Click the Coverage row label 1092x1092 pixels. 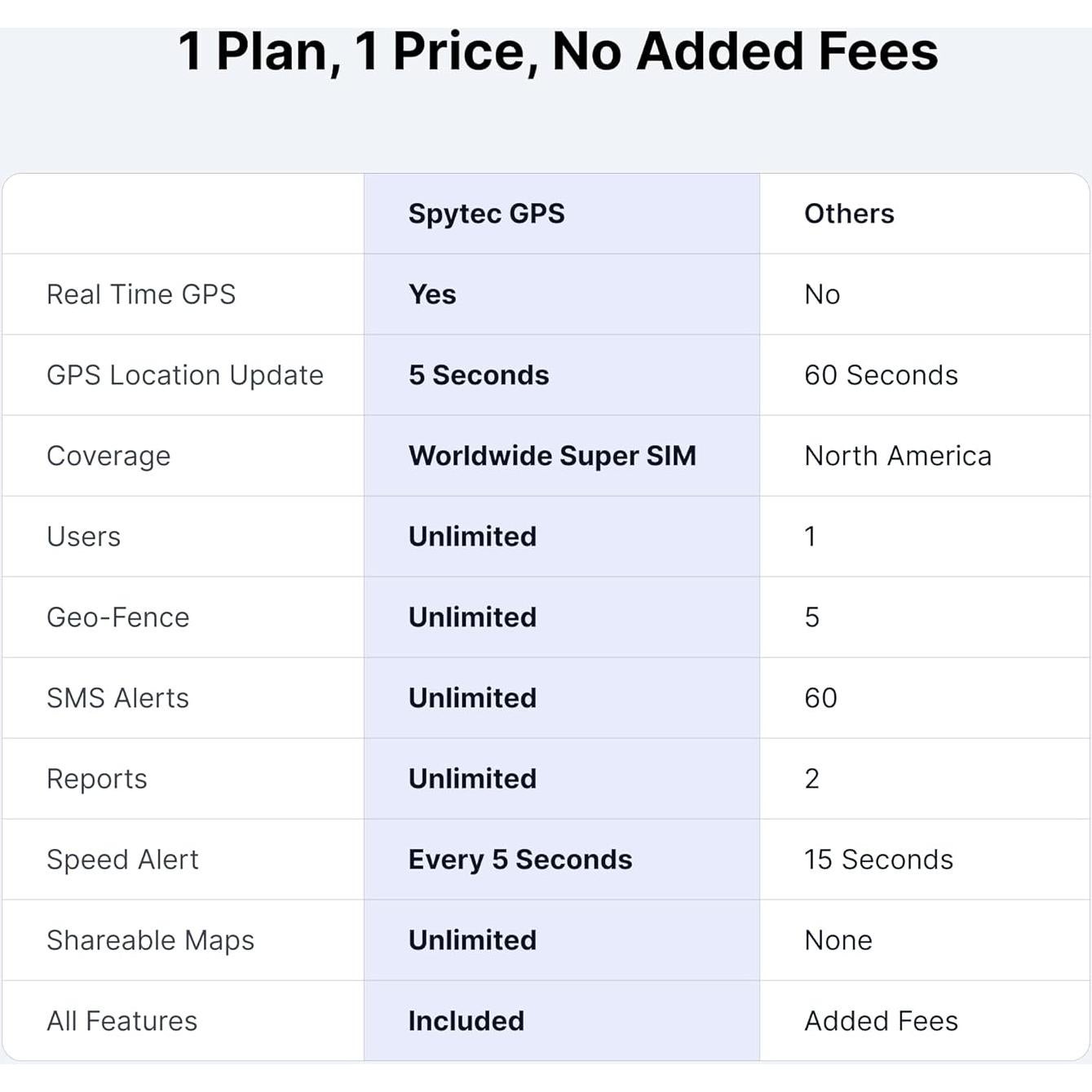pos(108,456)
